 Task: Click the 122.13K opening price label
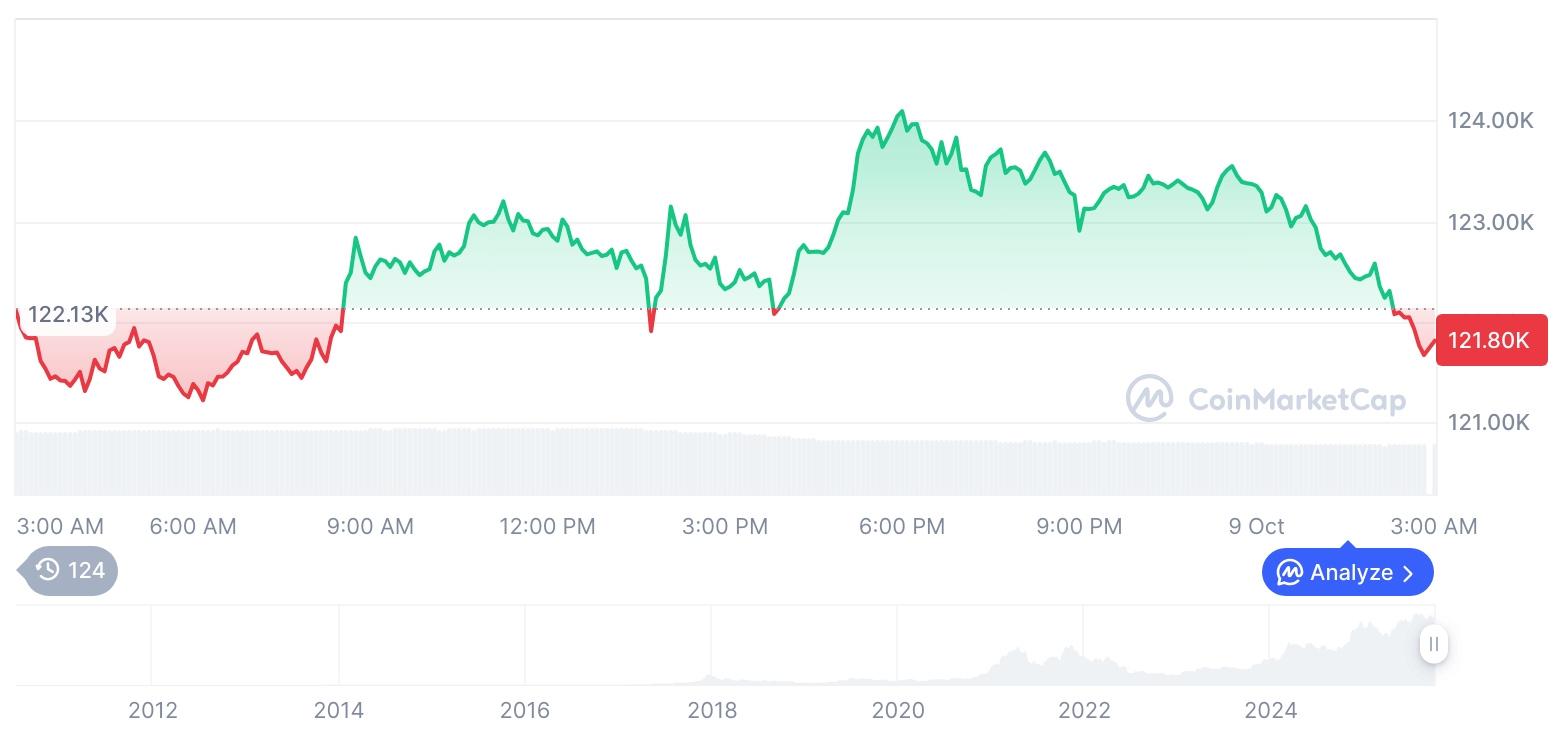coord(67,315)
